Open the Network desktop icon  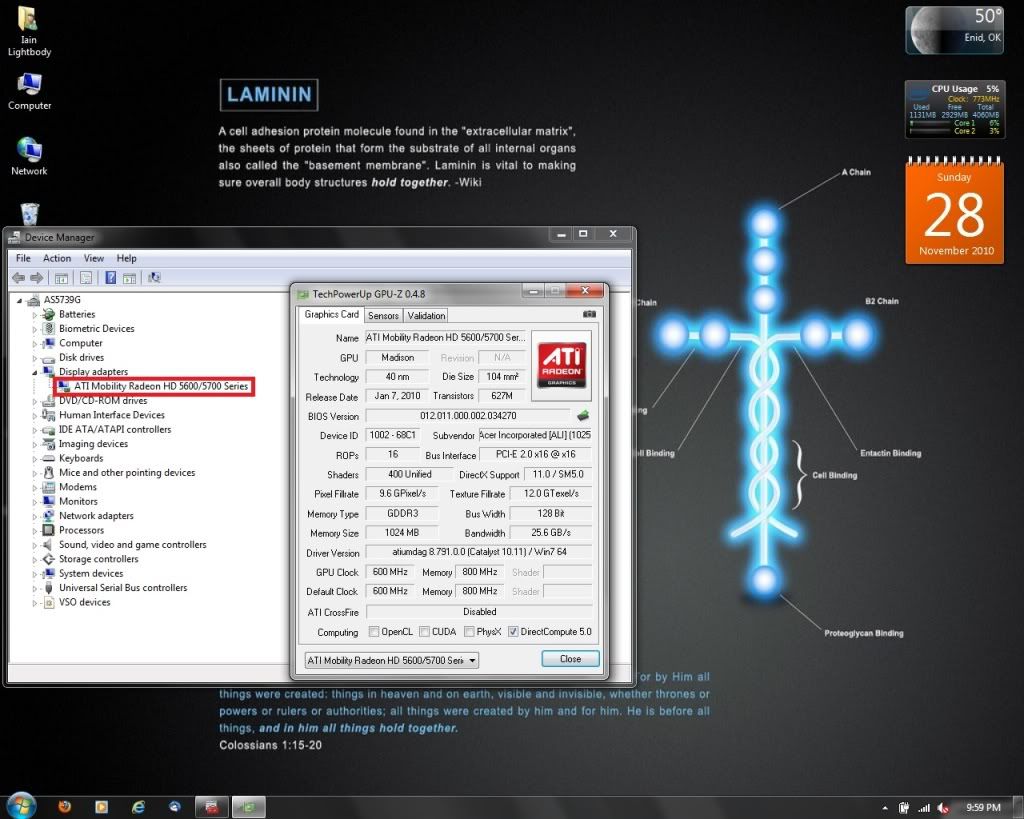29,156
